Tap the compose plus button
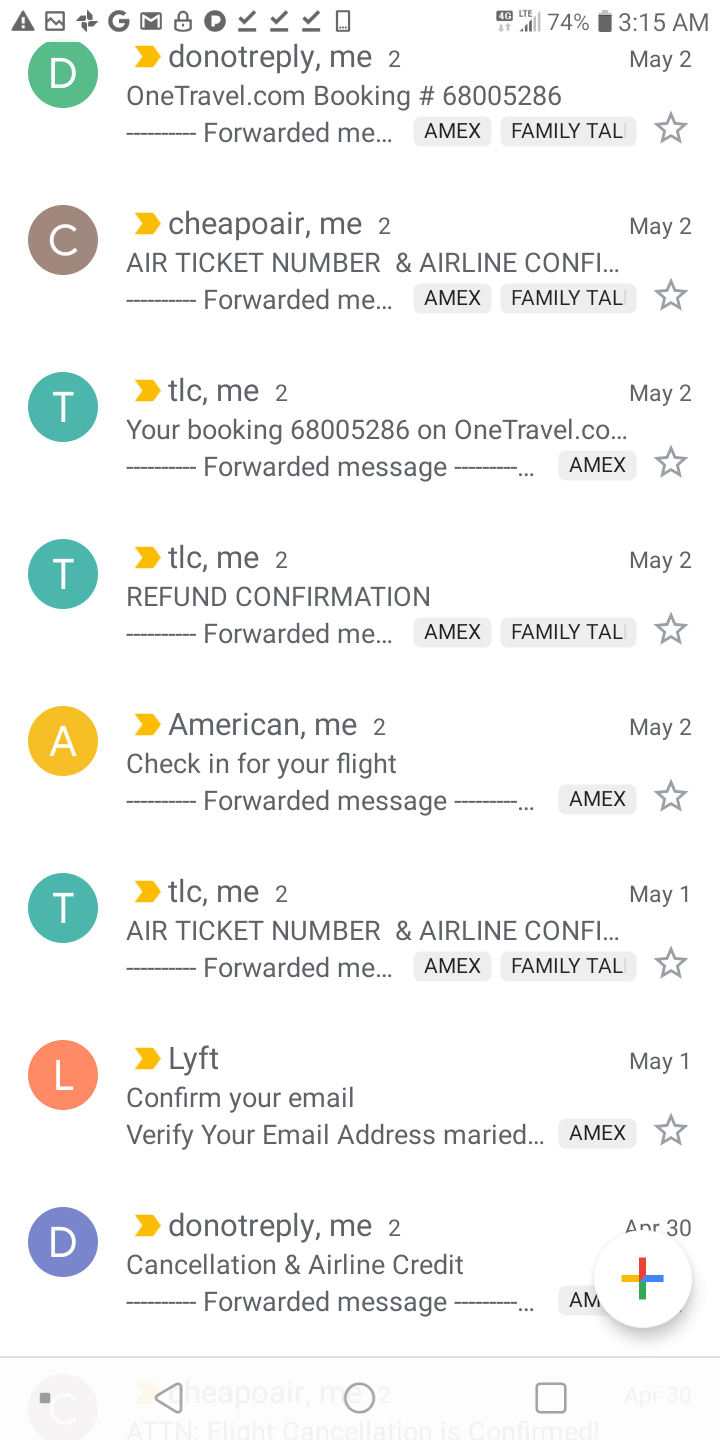 pyautogui.click(x=642, y=1278)
